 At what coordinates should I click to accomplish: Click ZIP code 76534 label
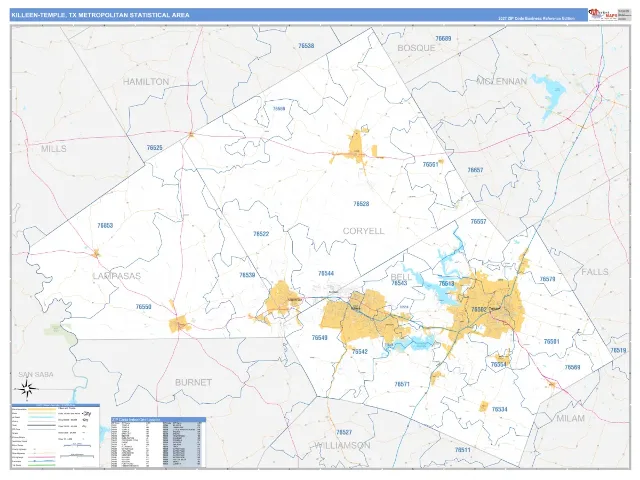point(500,409)
